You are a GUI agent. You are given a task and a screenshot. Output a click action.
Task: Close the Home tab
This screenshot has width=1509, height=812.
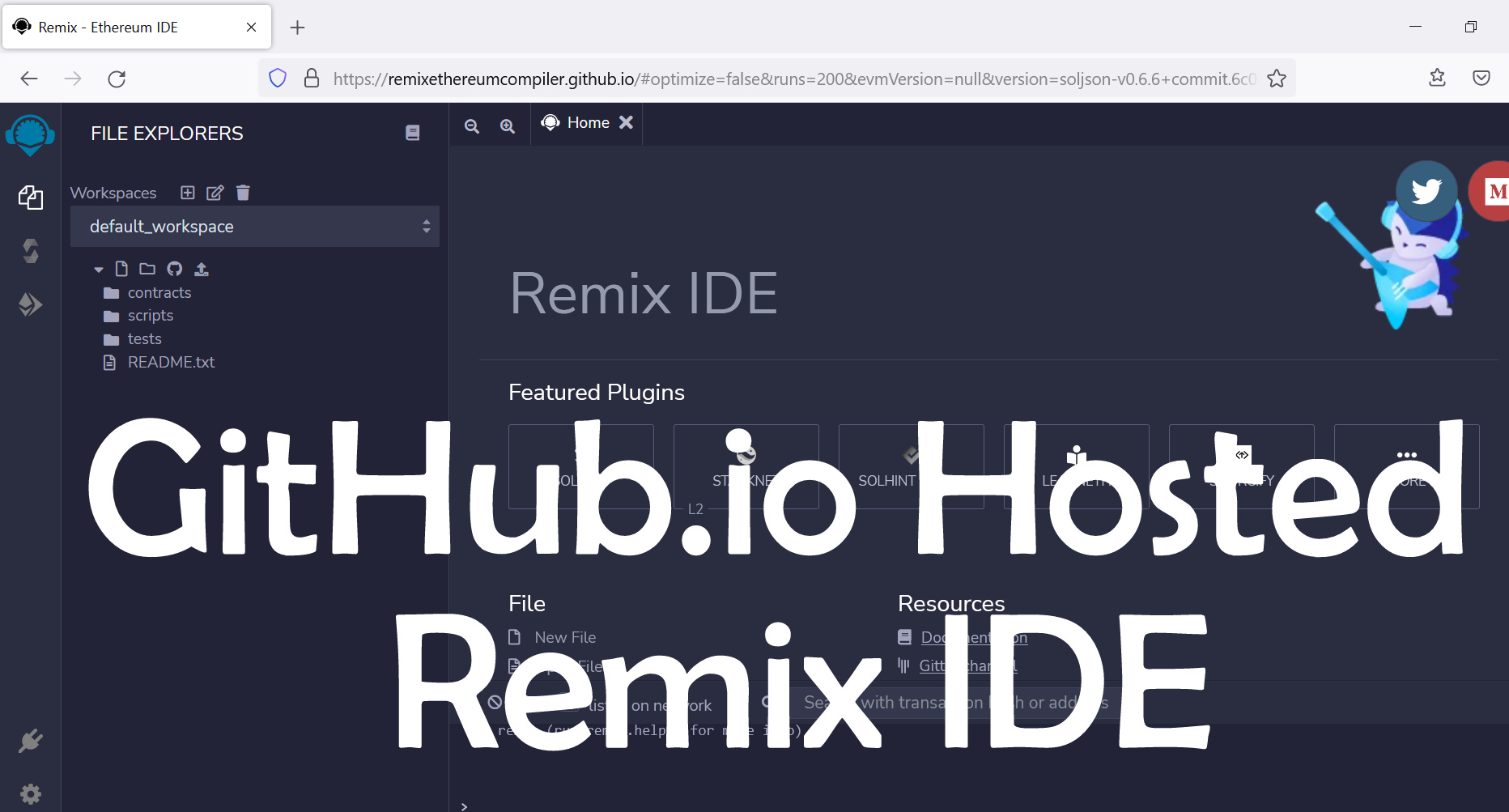point(626,122)
